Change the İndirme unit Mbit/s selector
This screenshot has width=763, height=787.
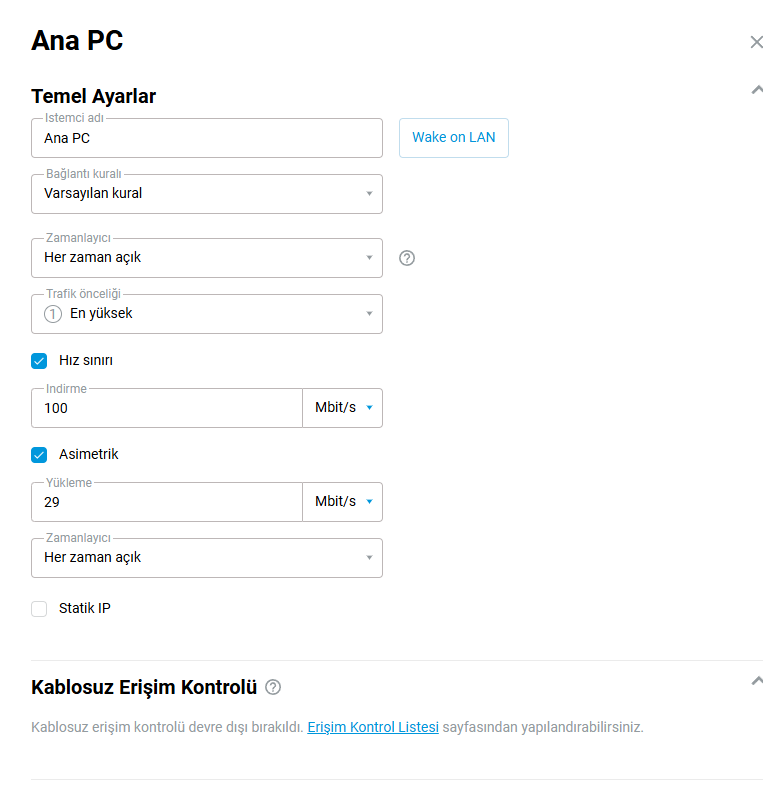click(343, 408)
